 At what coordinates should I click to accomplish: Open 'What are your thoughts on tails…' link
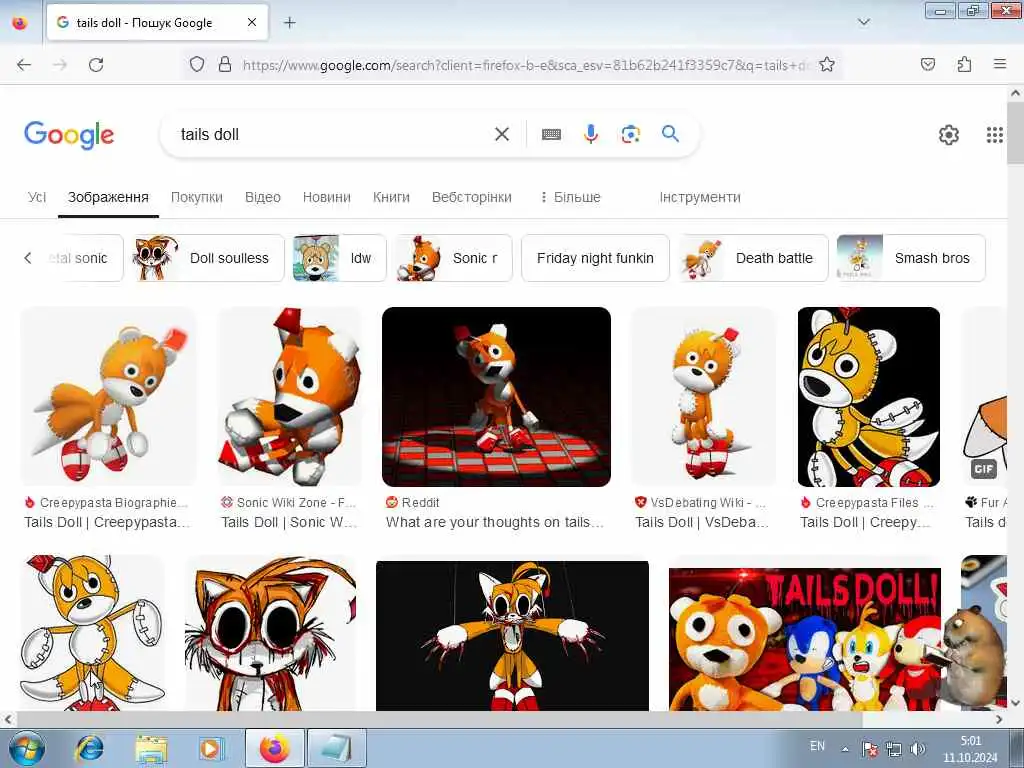(494, 522)
